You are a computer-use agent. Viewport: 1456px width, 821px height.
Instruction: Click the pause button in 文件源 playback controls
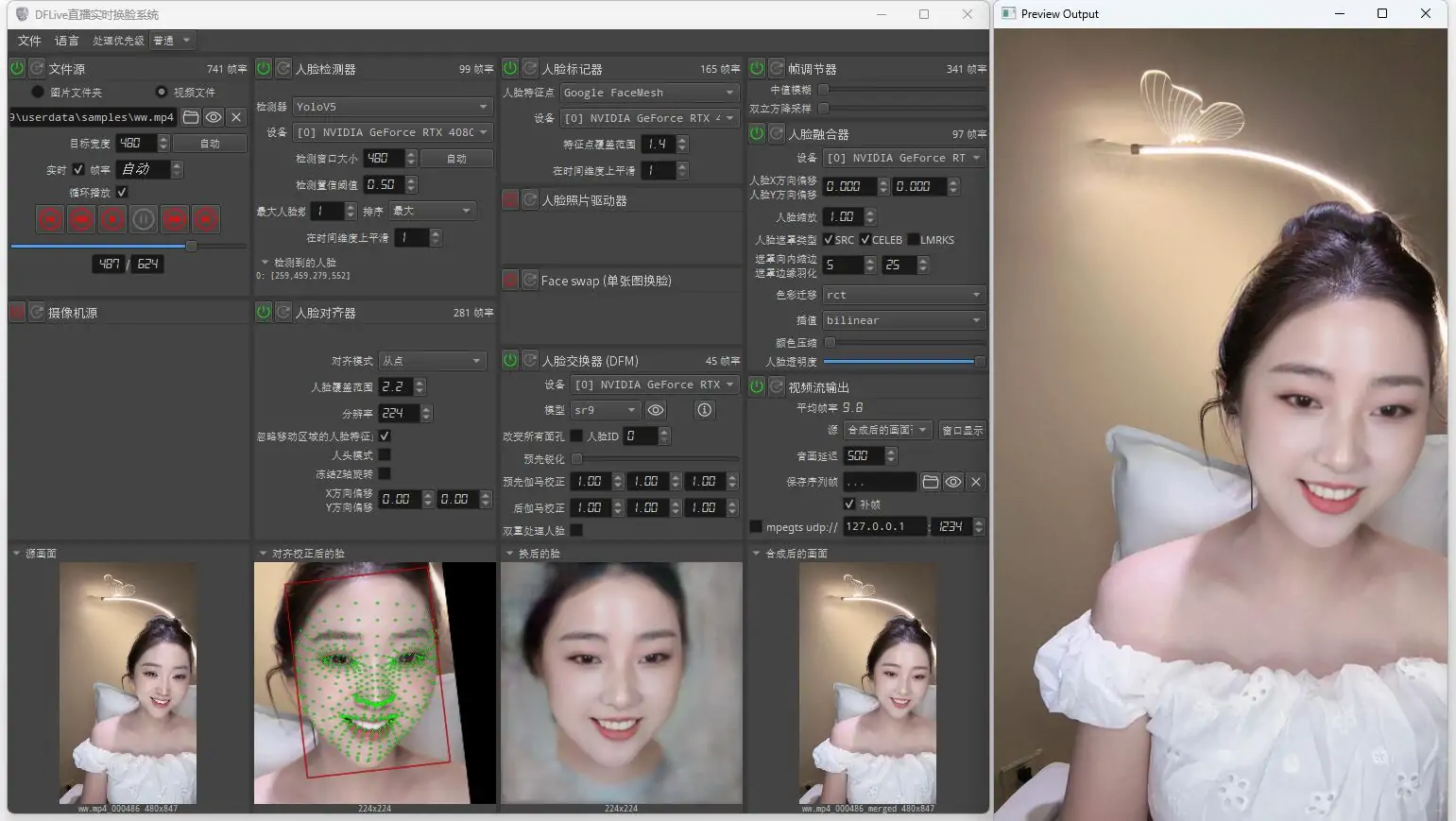coord(144,219)
